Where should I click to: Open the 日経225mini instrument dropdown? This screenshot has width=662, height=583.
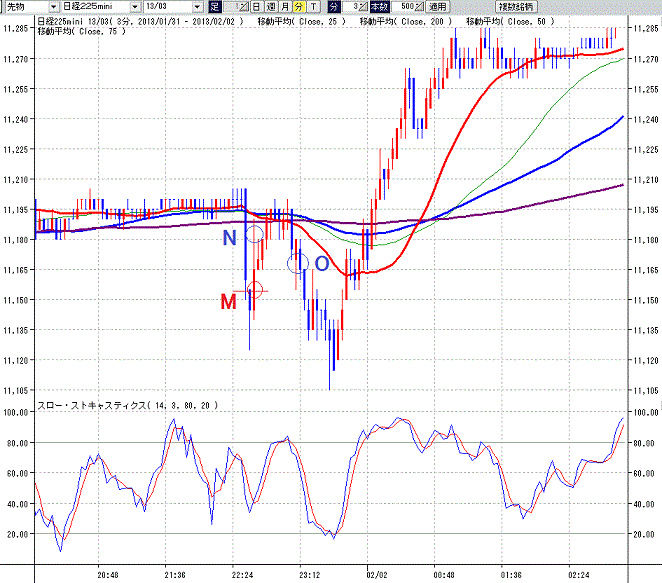click(135, 7)
